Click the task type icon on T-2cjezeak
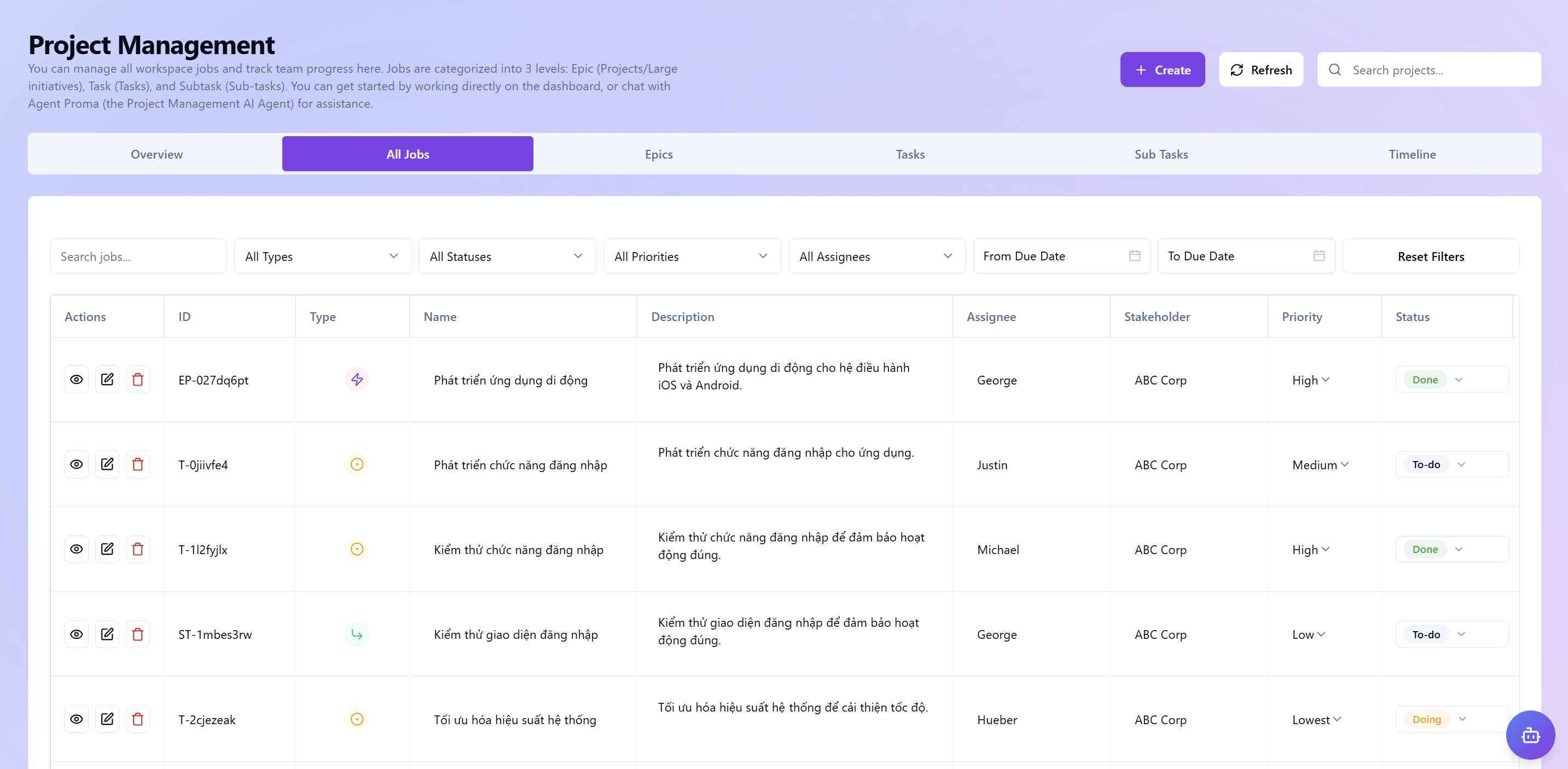The width and height of the screenshot is (1568, 769). (x=357, y=719)
